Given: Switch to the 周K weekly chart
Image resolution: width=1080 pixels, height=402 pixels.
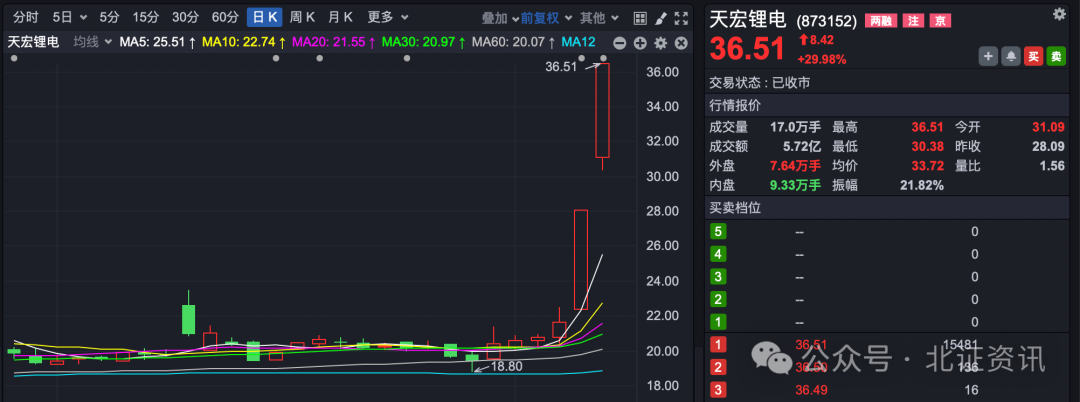Looking at the screenshot, I should 302,17.
